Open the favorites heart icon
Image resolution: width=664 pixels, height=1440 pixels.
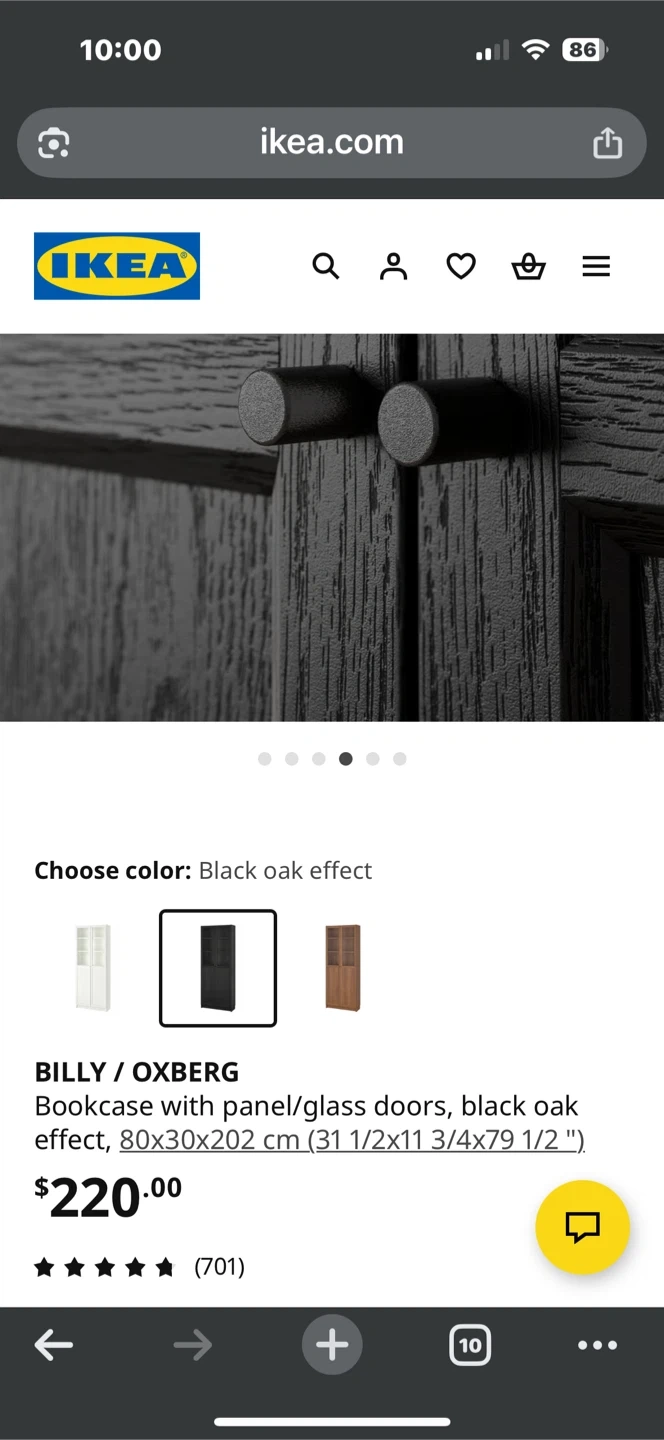coord(460,266)
